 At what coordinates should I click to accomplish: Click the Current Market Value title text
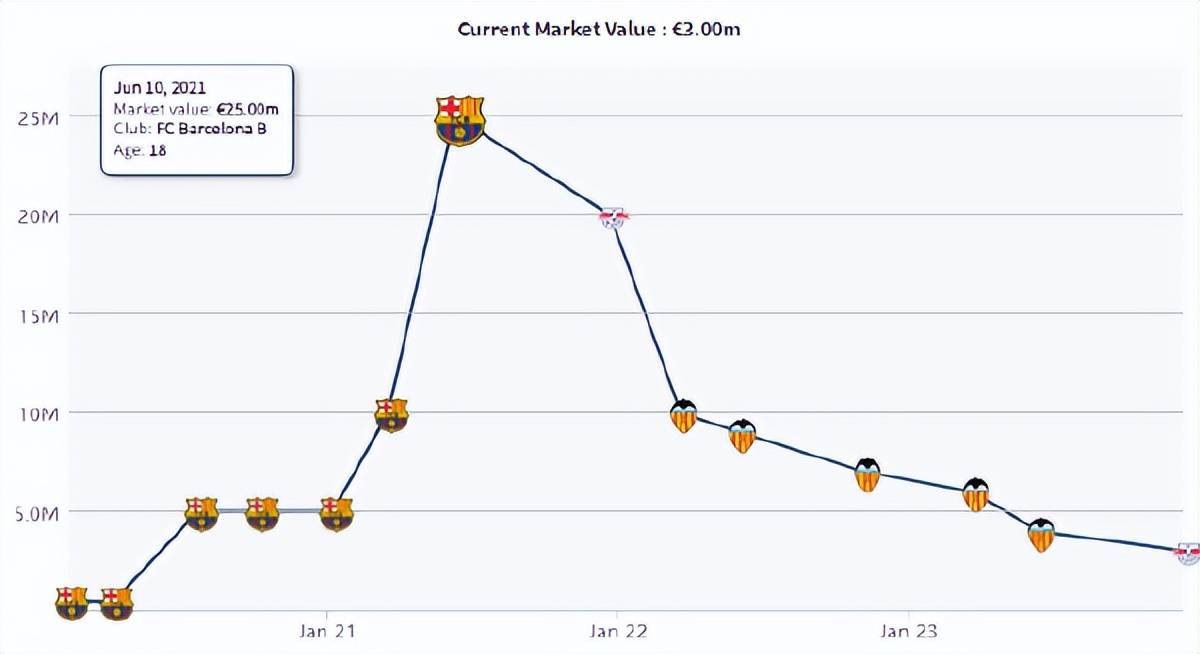click(599, 29)
